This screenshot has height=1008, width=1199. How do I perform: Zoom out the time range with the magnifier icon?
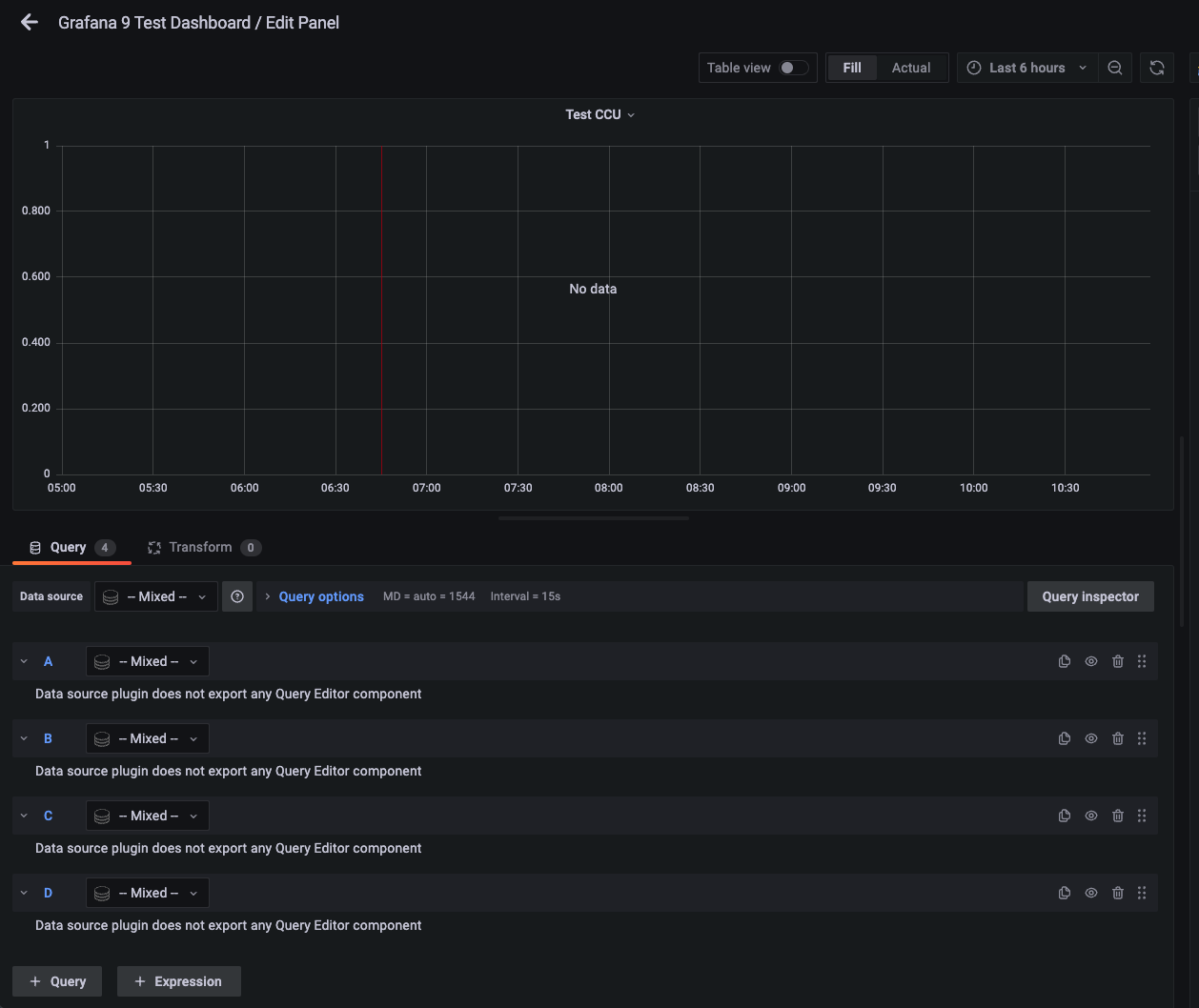point(1115,68)
